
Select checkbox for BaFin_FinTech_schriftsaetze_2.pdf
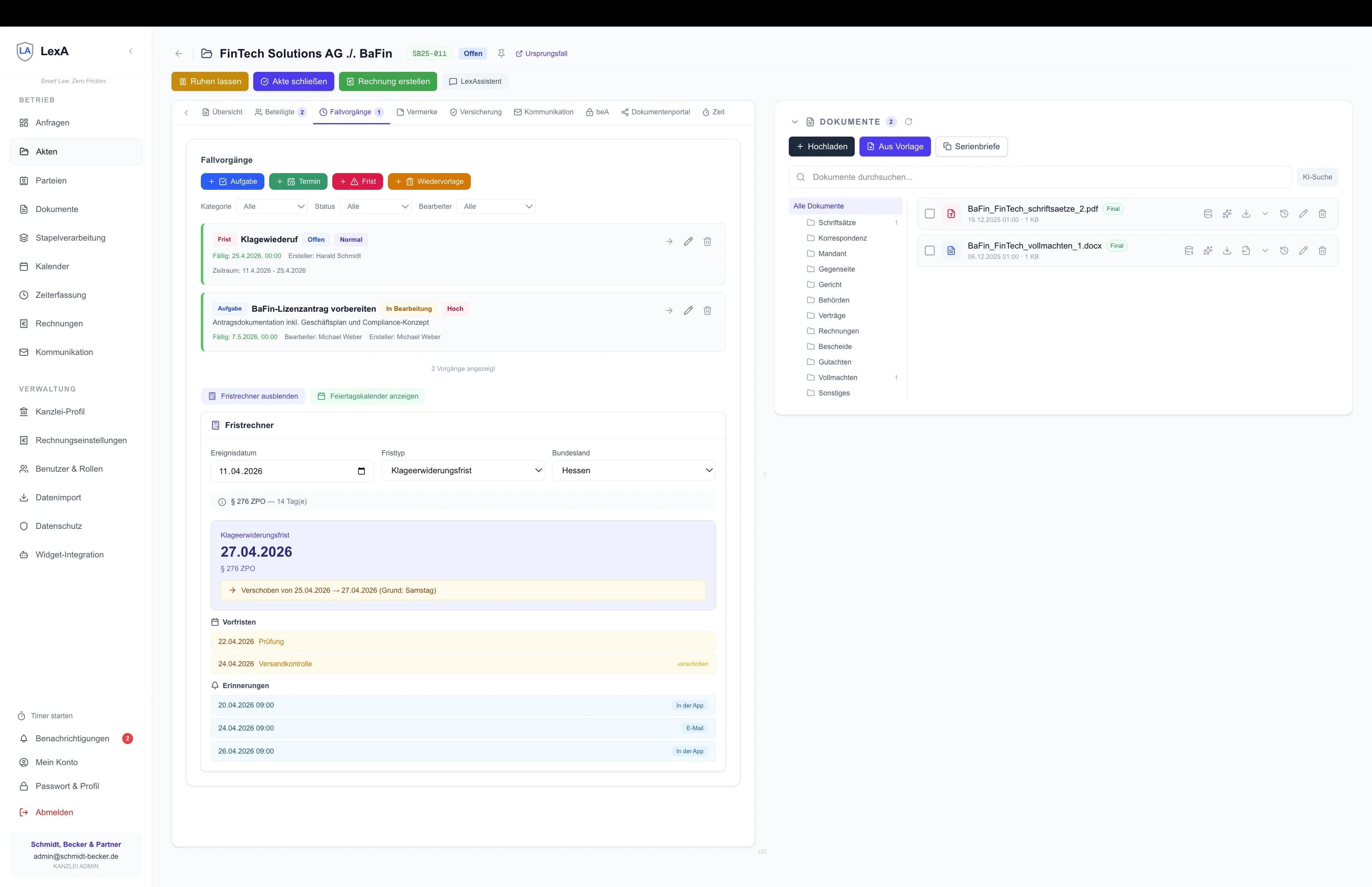(929, 214)
